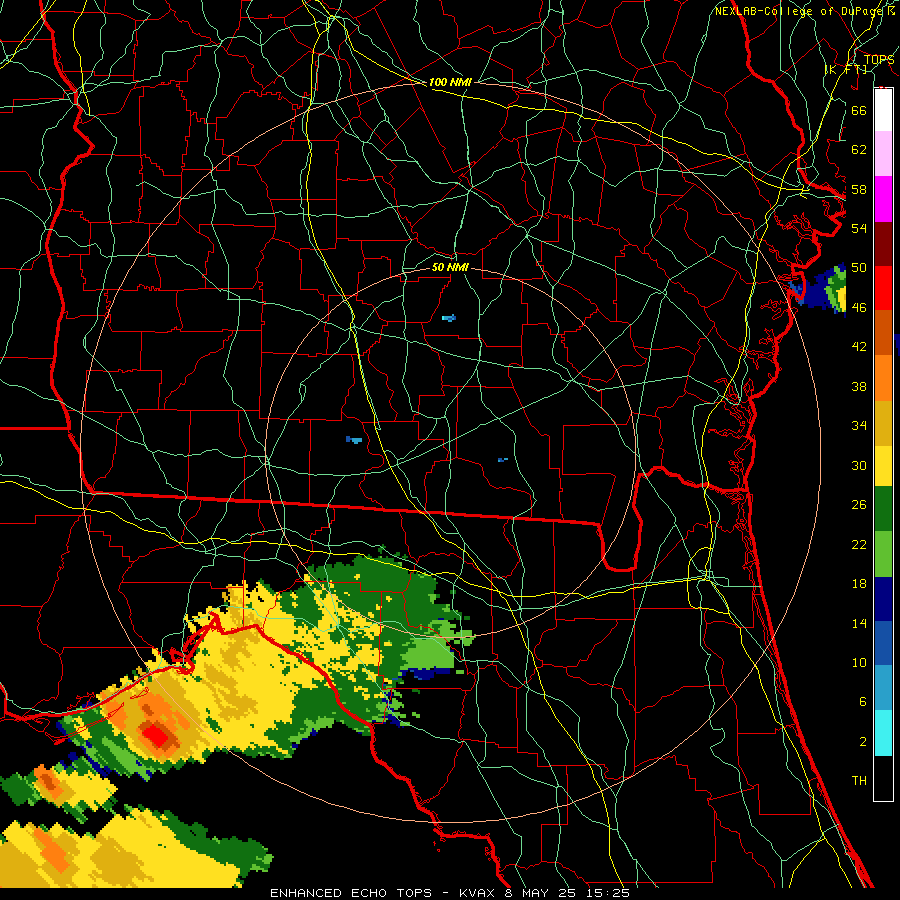The width and height of the screenshot is (900, 900).
Task: Select the magenta legend color band
Action: point(883,199)
